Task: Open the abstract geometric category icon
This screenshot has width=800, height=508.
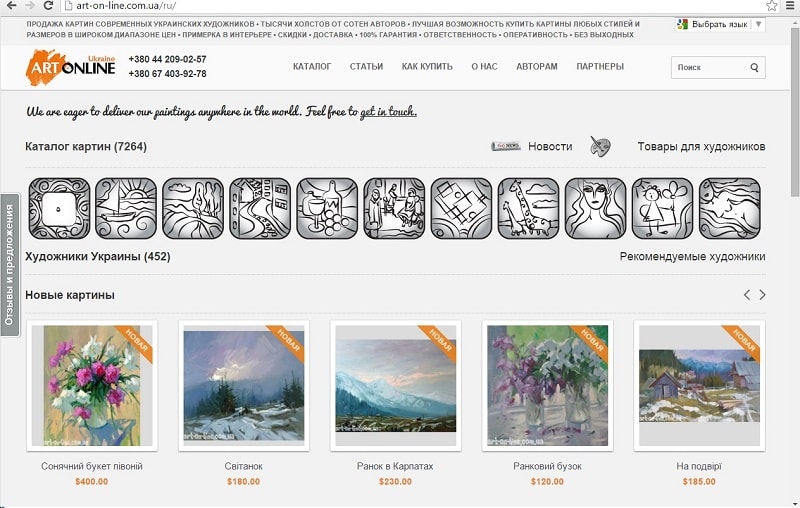Action: click(x=461, y=208)
